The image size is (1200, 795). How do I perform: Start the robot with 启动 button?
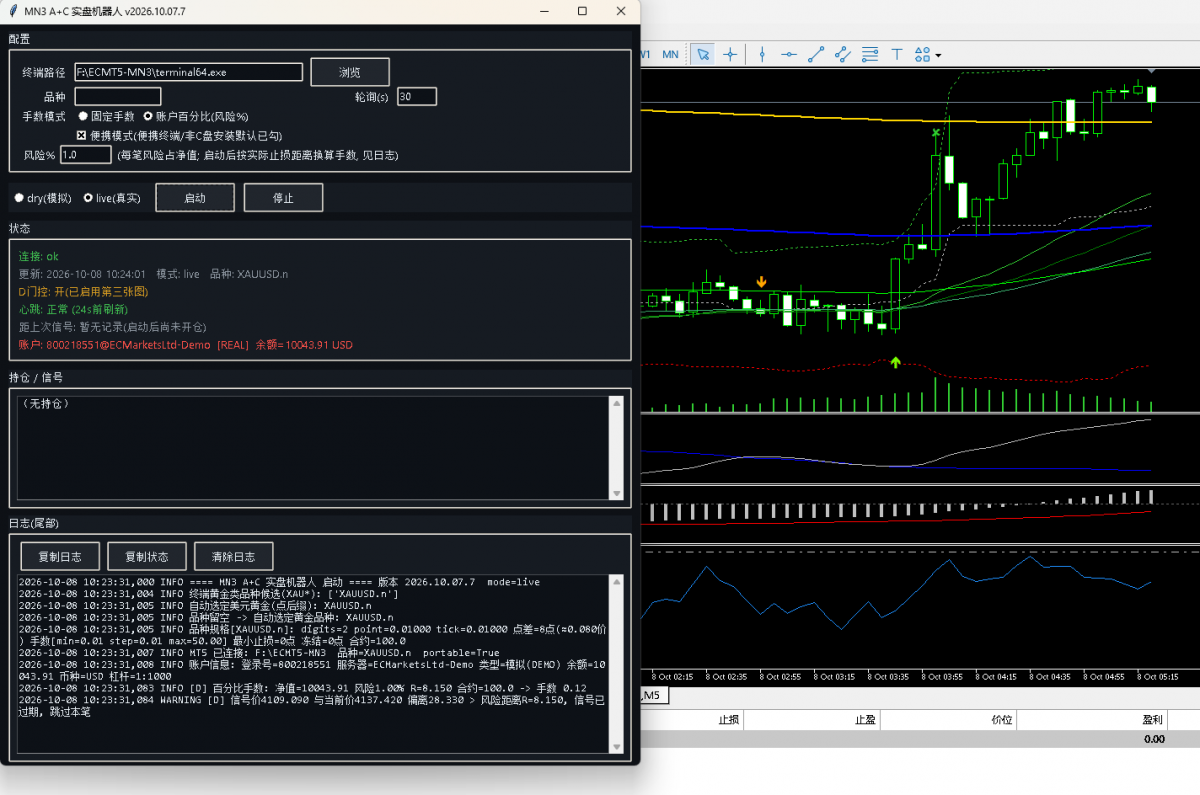[x=195, y=198]
